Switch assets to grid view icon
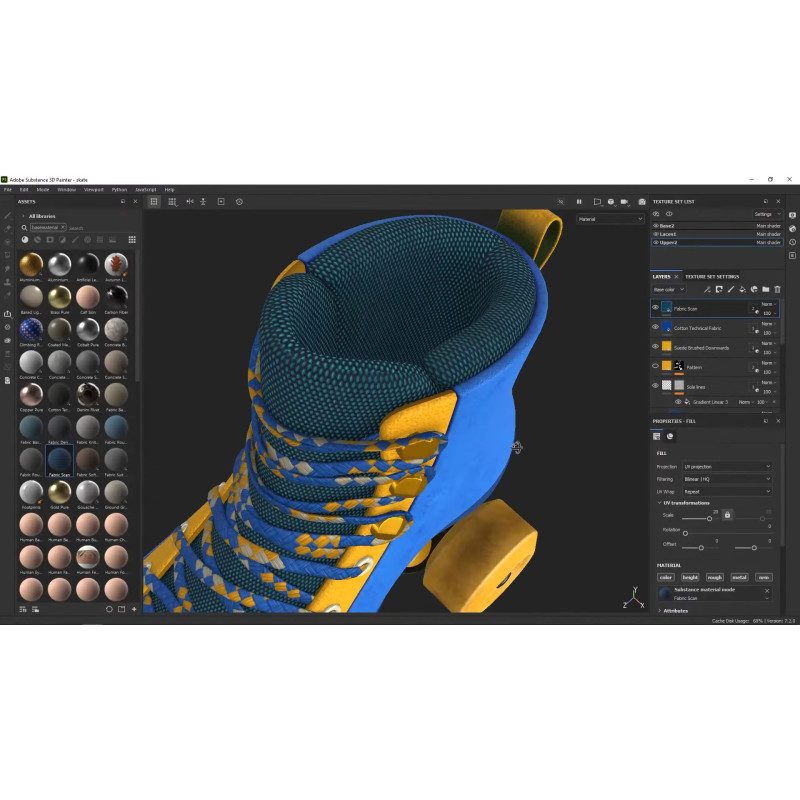Viewport: 800px width, 800px height. pos(132,240)
